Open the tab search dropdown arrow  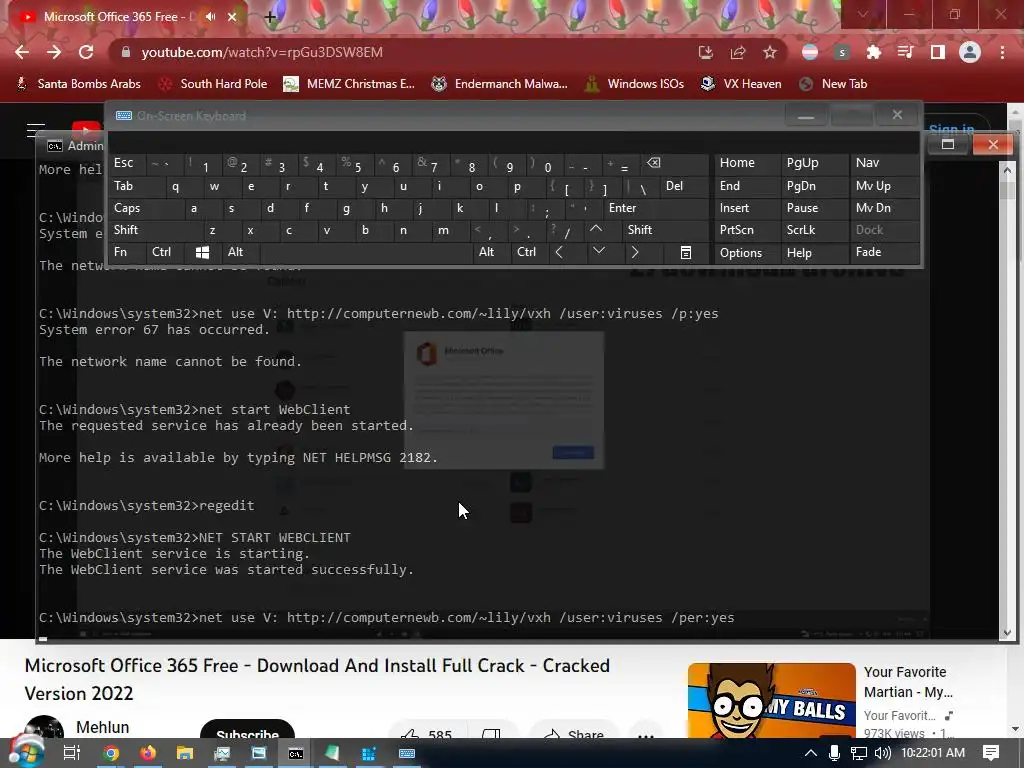(x=863, y=14)
